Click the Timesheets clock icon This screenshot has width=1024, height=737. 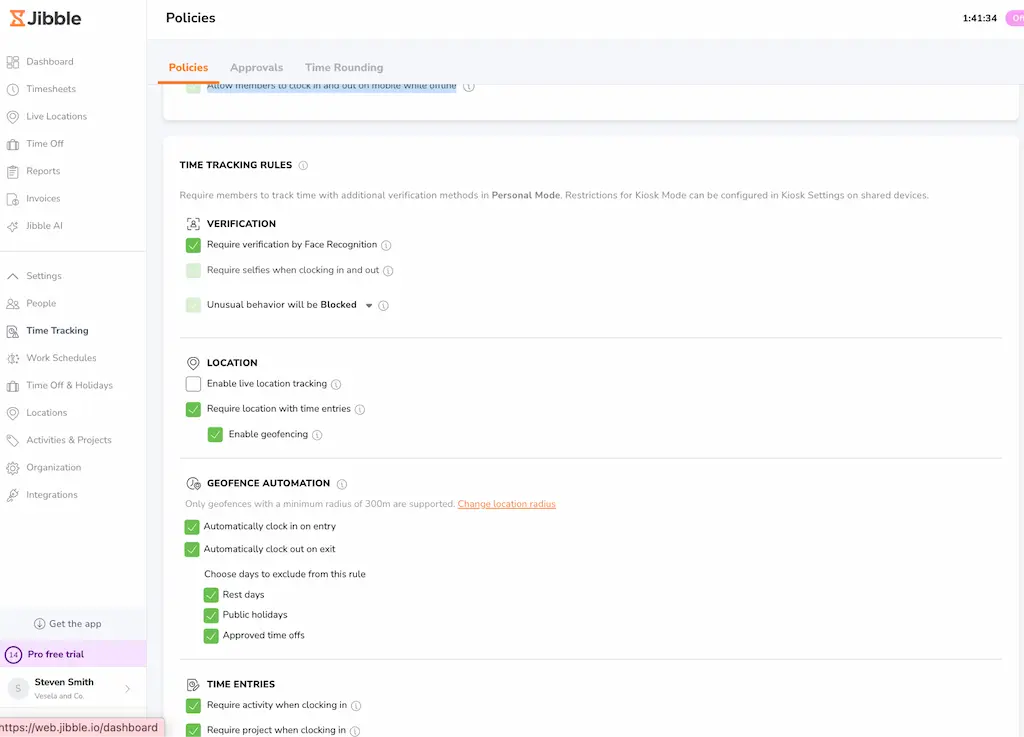(12, 89)
